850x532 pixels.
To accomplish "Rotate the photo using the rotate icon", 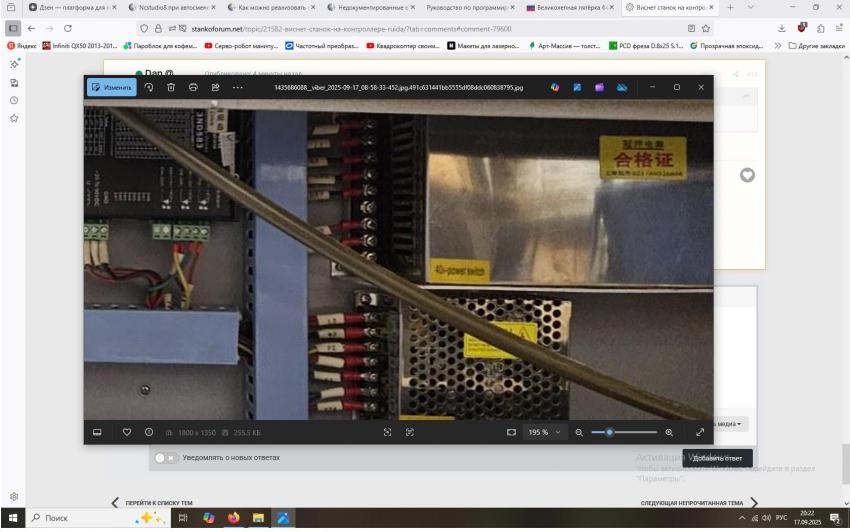I will (x=149, y=88).
